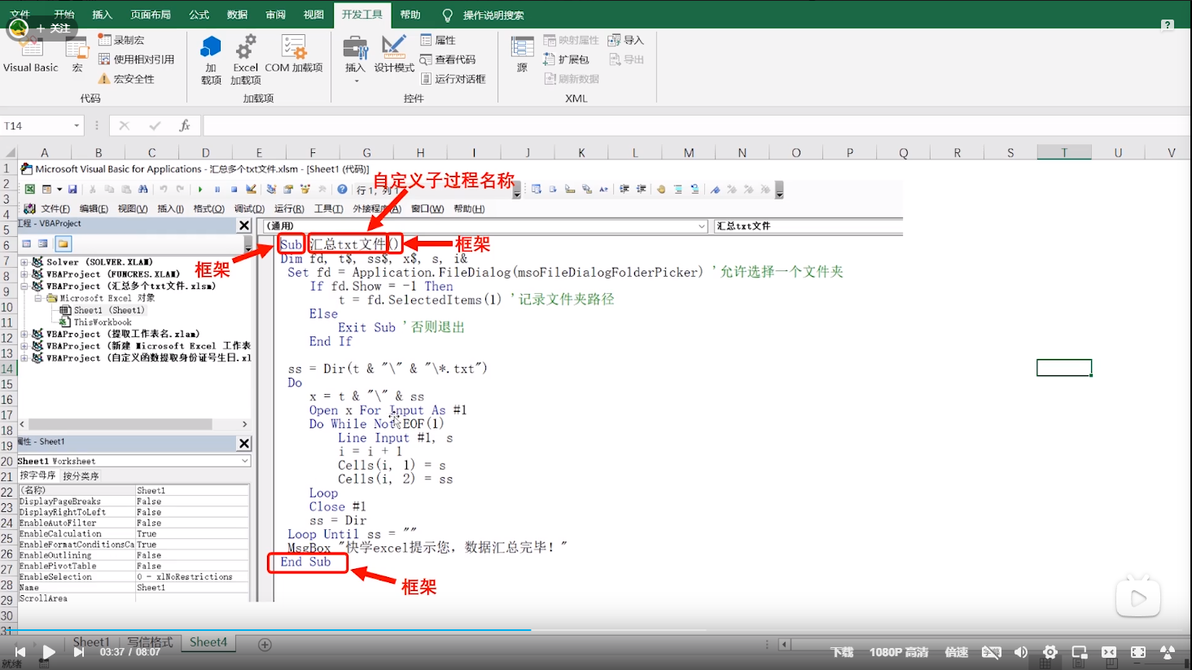This screenshot has width=1192, height=670.
Task: Toggle 使用相对引用 recording option
Action: tap(136, 59)
